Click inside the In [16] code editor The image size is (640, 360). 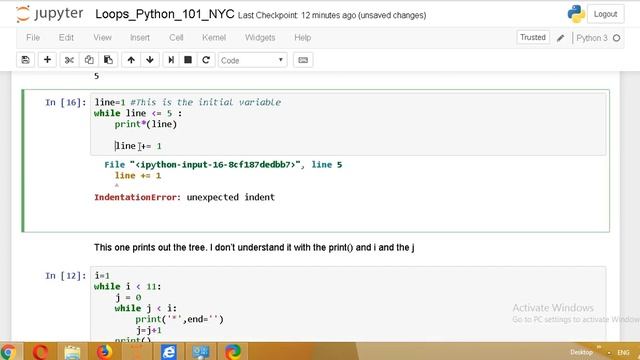pos(348,124)
